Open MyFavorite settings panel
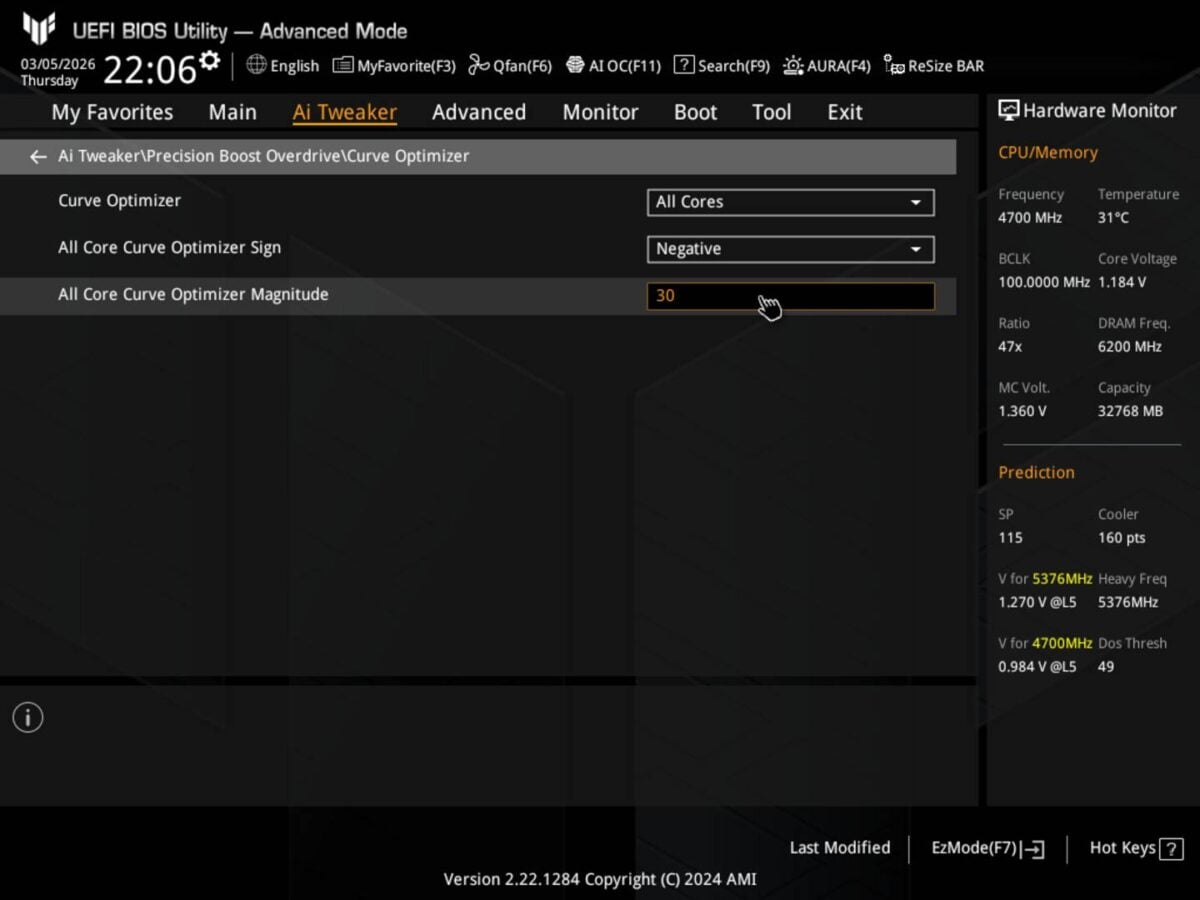The image size is (1200, 900). (393, 65)
